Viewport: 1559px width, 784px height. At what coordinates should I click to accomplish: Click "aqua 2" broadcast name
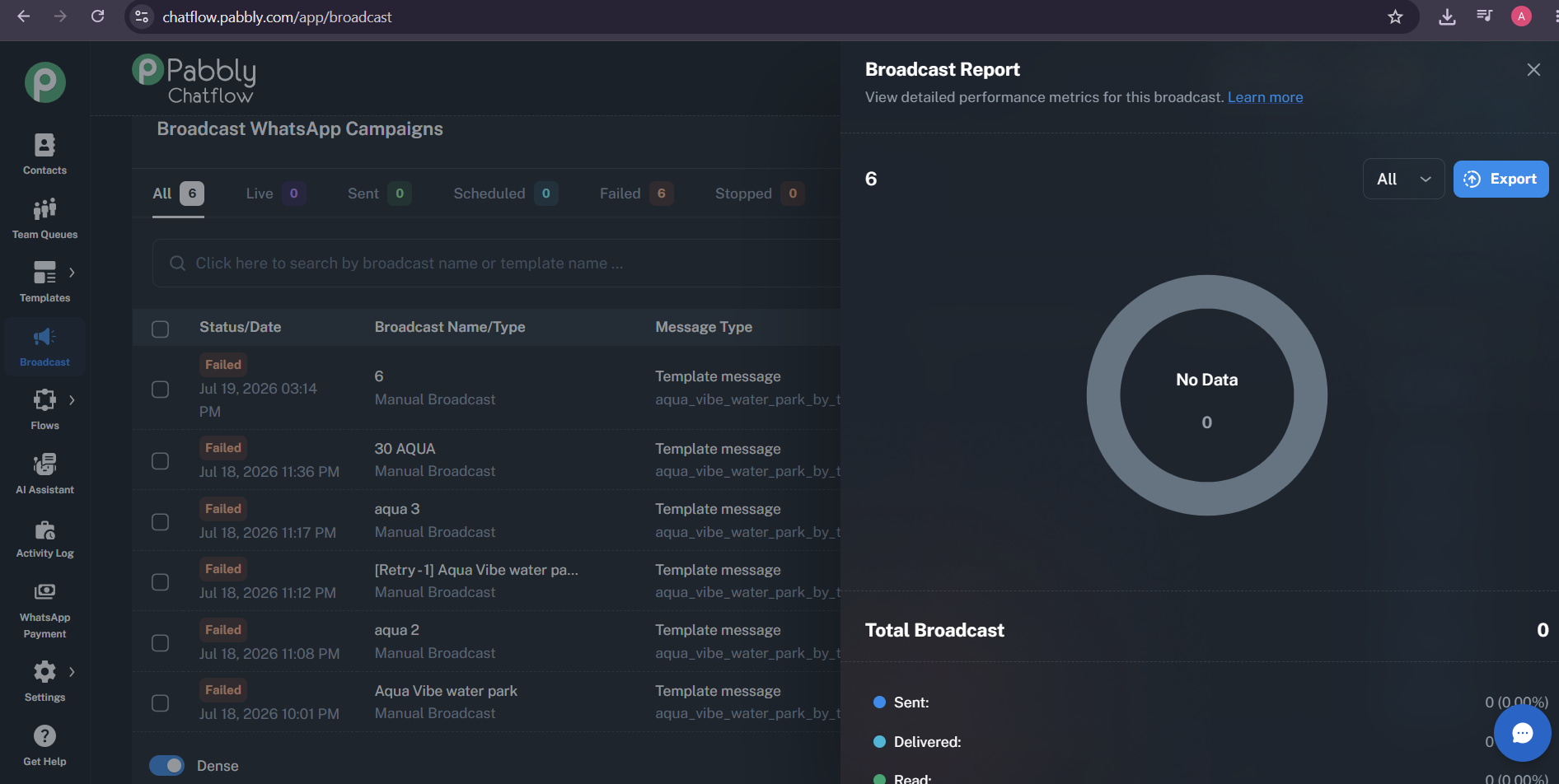396,630
